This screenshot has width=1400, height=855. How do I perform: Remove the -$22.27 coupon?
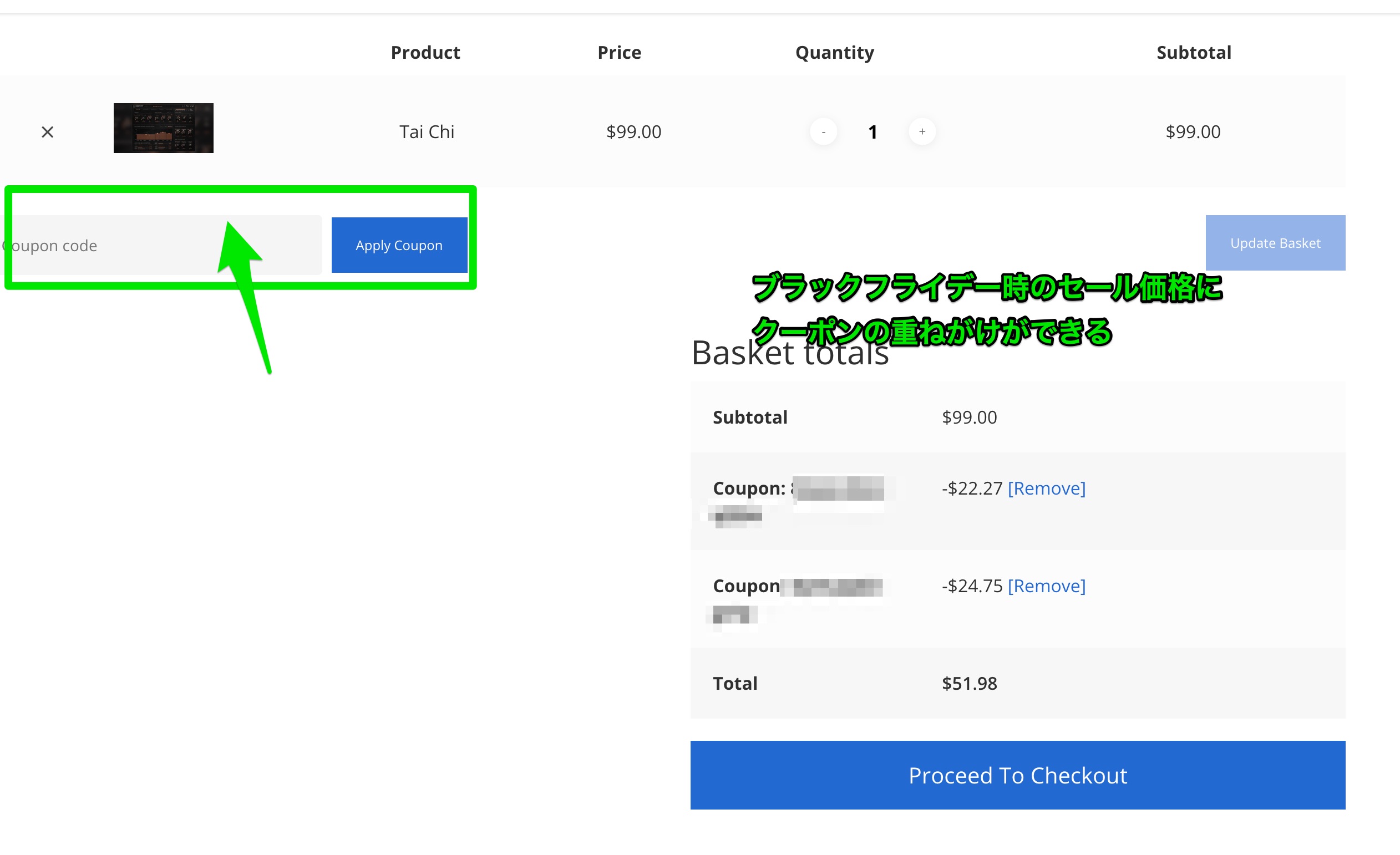(x=1046, y=488)
